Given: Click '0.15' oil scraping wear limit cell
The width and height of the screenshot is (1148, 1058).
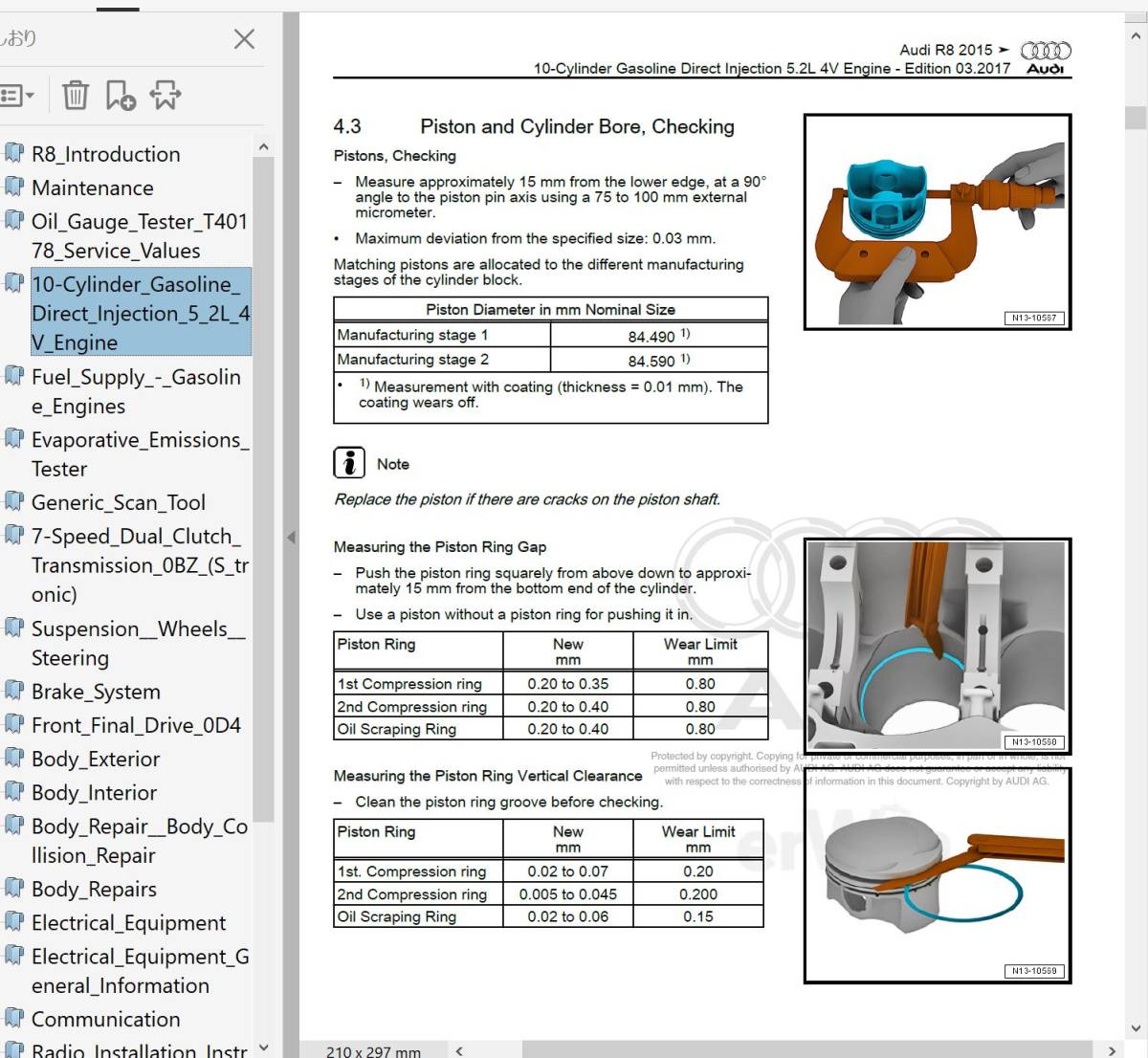Looking at the screenshot, I should point(698,916).
